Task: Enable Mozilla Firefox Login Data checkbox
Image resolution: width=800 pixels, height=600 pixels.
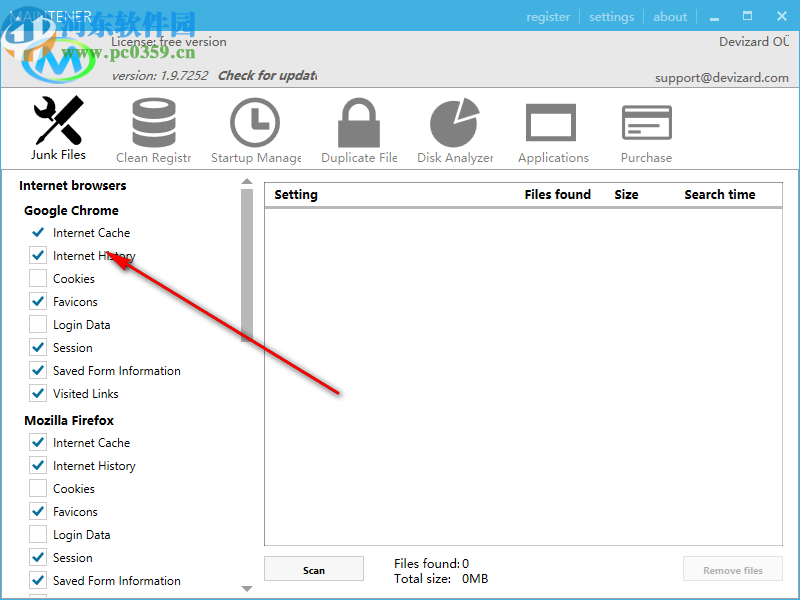Action: (x=38, y=534)
